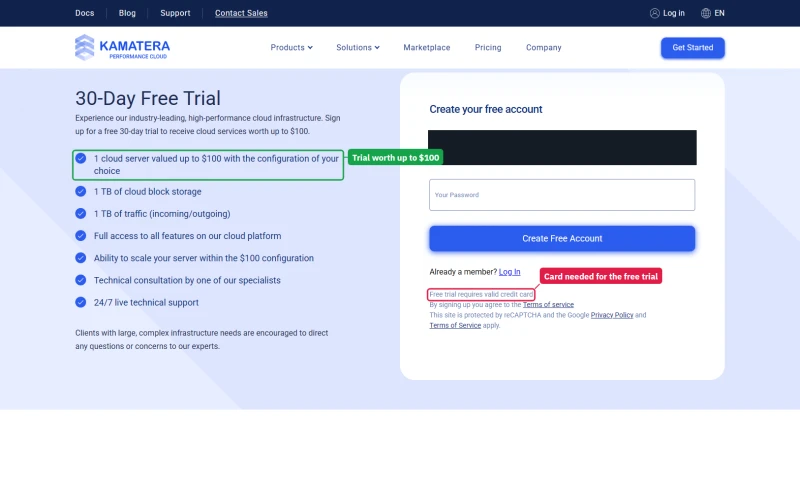800x485 pixels.
Task: Open the Marketplace page
Action: click(x=427, y=47)
